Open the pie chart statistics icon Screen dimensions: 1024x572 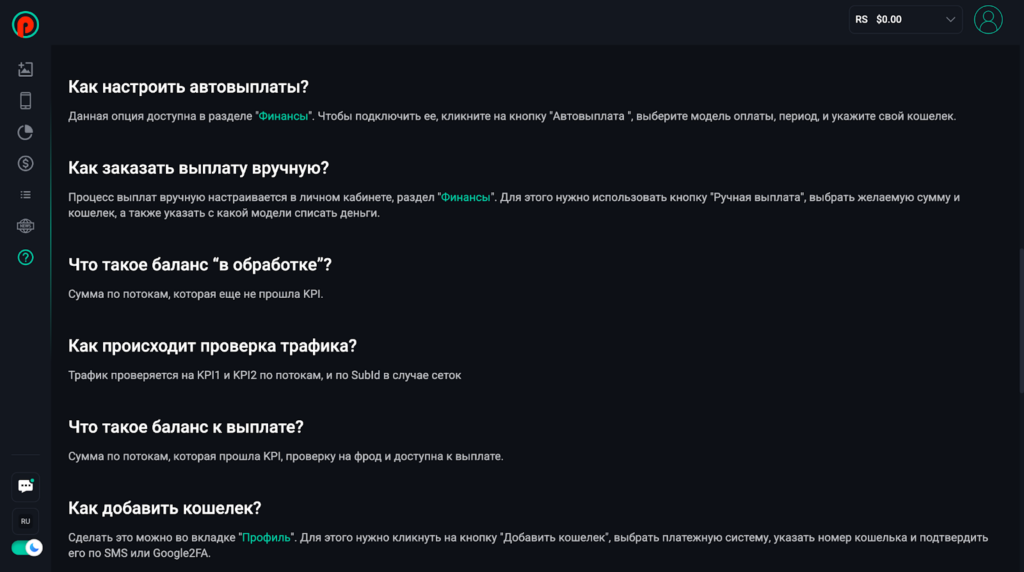(25, 133)
